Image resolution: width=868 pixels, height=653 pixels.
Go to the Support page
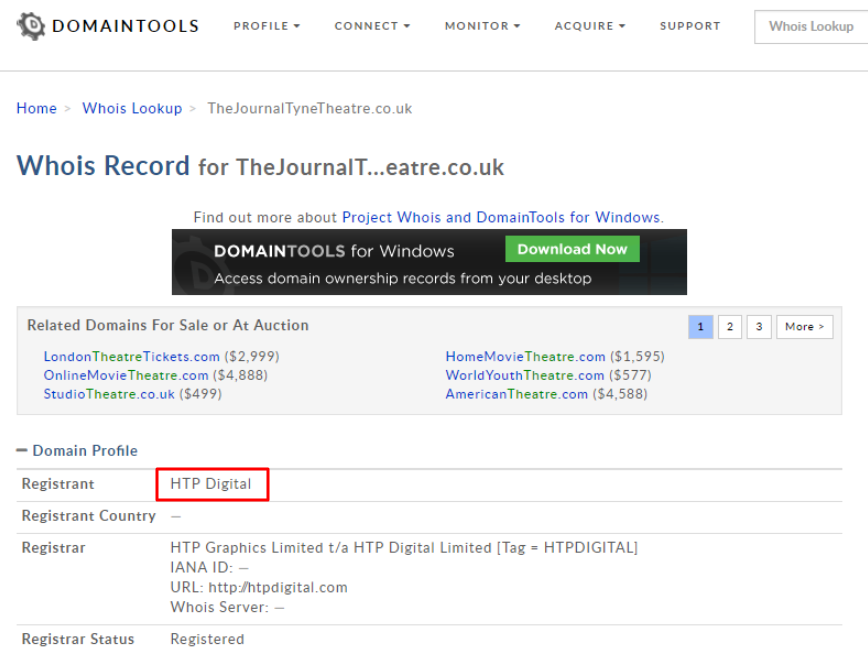tap(690, 26)
